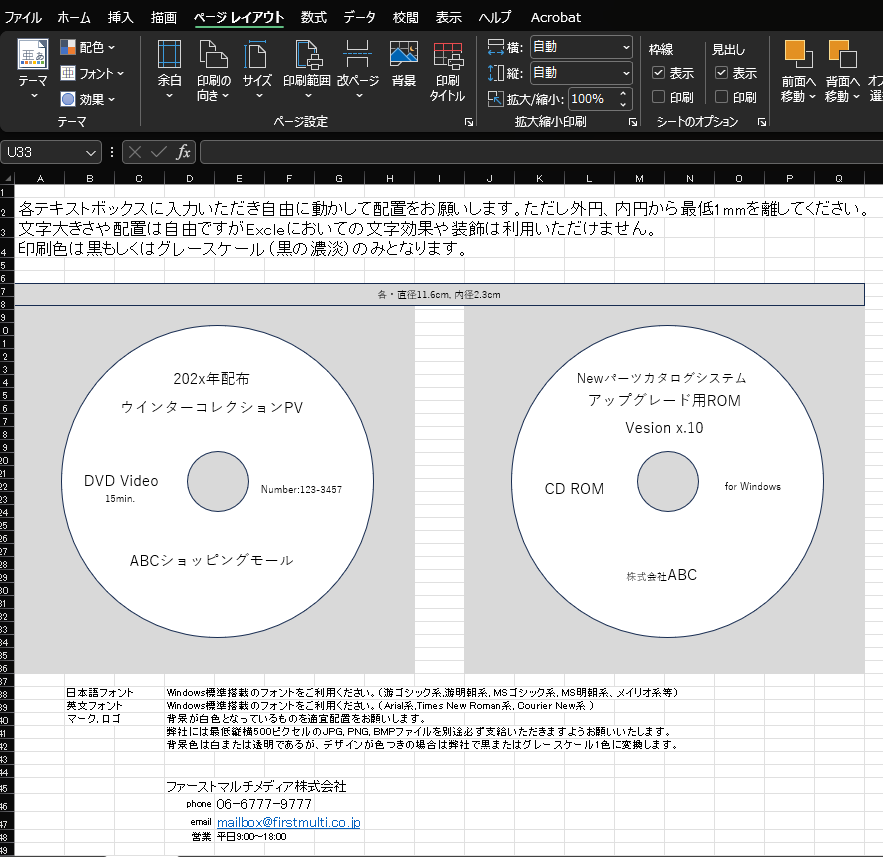The image size is (883, 857).
Task: Click the 印刷タイトル print titles icon
Action: 448,55
